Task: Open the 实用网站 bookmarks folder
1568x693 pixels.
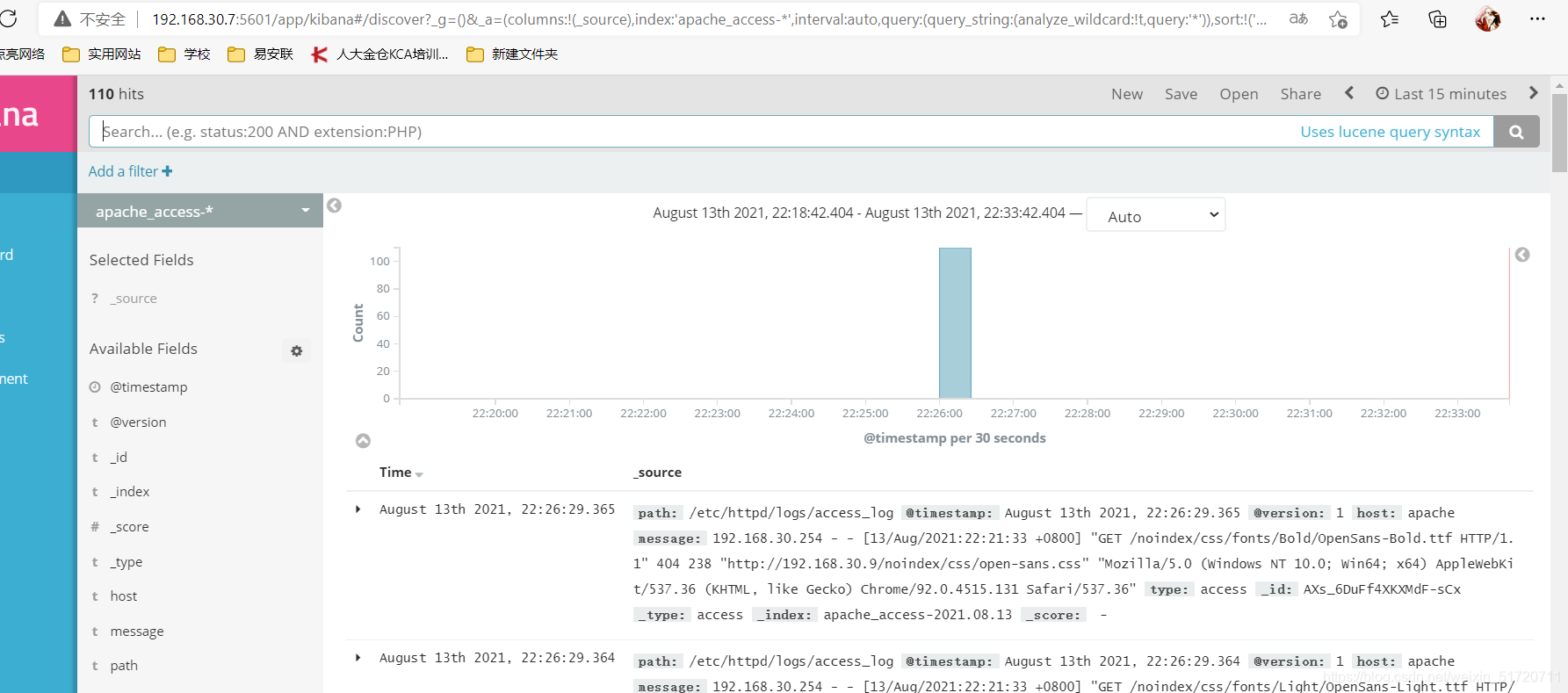Action: tap(102, 54)
